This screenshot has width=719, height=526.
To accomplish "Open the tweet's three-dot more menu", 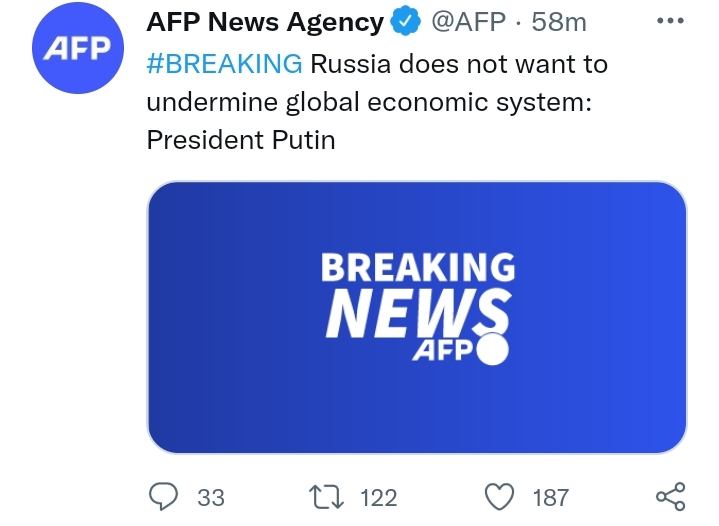I will tap(668, 19).
